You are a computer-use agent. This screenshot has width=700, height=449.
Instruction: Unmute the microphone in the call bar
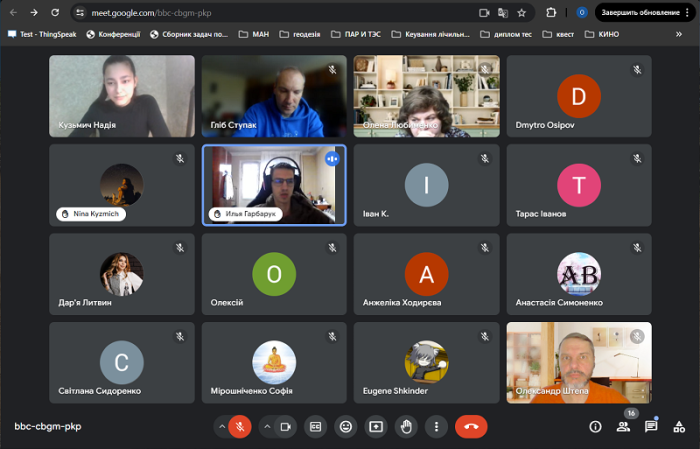pos(240,426)
